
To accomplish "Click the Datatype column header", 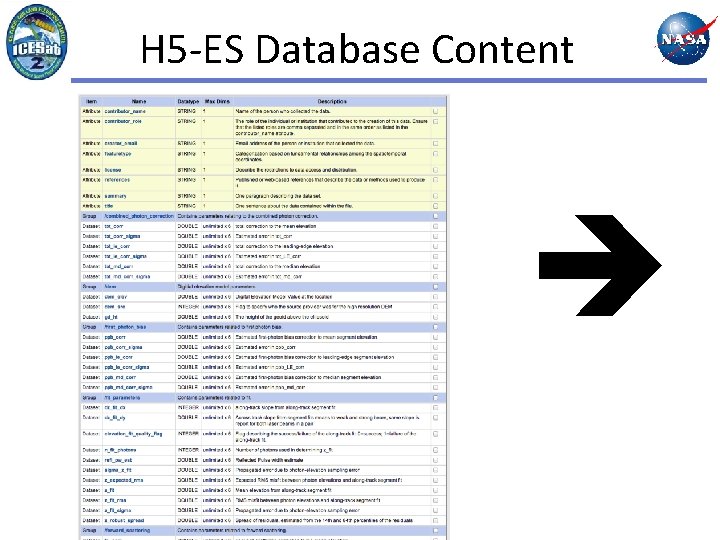I will (x=188, y=101).
